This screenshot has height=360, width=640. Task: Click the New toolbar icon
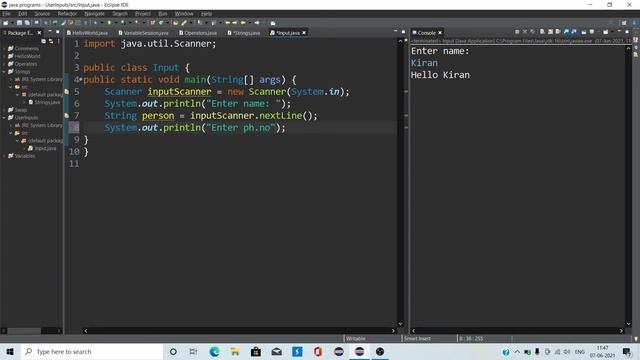coord(6,23)
